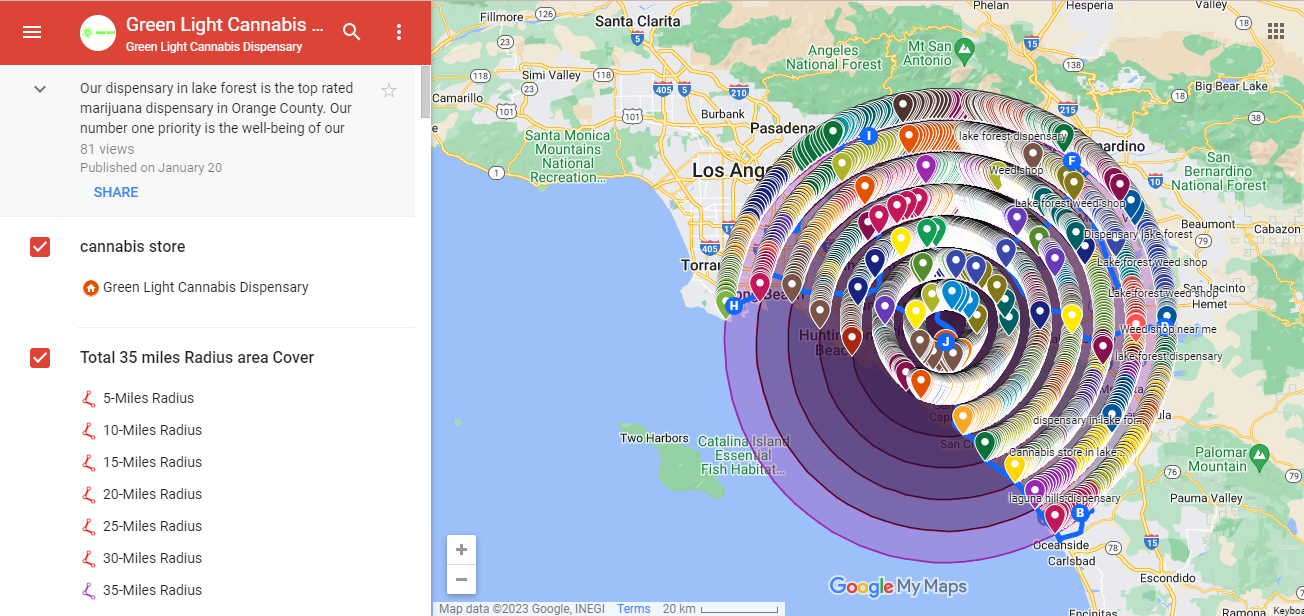The width and height of the screenshot is (1304, 616).
Task: Click the map title in the header
Action: (x=224, y=24)
